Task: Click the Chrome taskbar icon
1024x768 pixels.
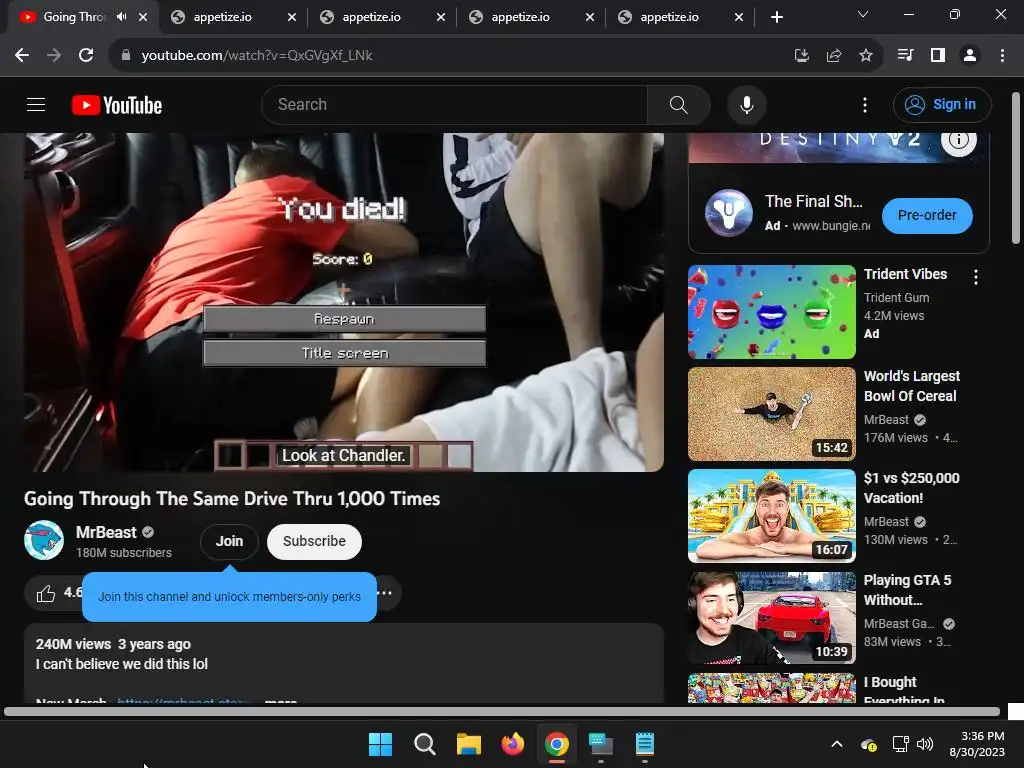Action: pyautogui.click(x=556, y=744)
